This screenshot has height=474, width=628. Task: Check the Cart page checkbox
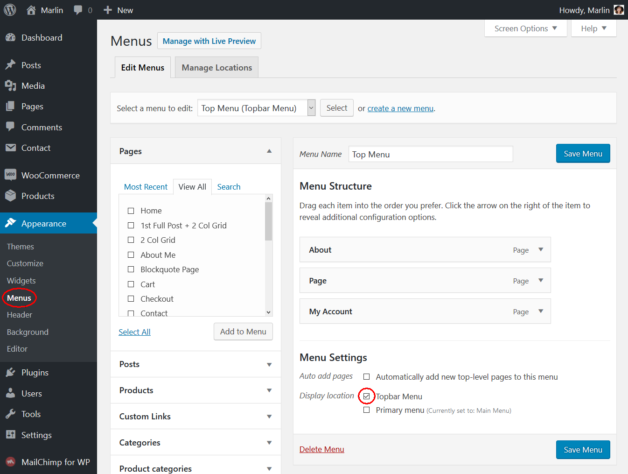coord(131,284)
